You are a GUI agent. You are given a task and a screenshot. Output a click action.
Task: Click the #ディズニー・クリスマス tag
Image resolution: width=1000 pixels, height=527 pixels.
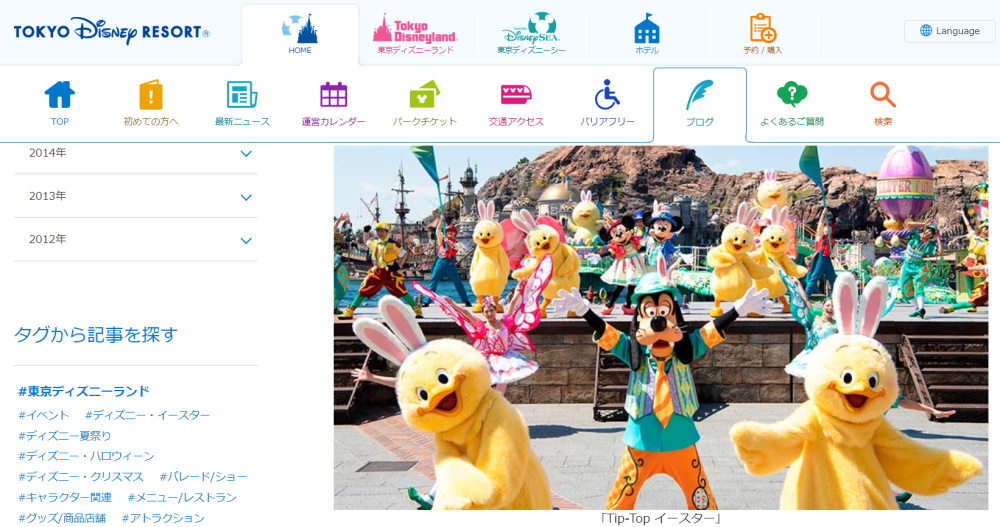click(80, 477)
